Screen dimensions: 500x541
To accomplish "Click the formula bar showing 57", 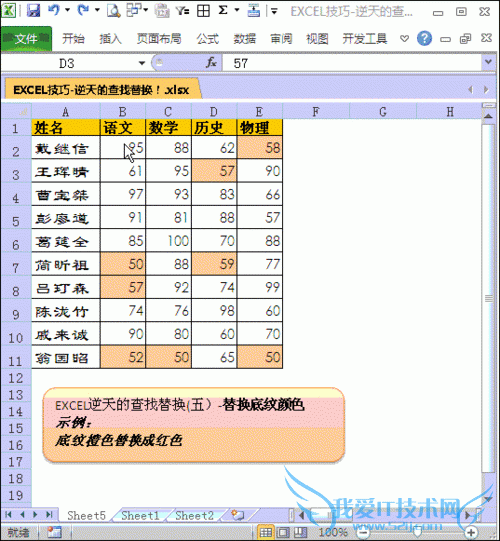I will pos(352,63).
